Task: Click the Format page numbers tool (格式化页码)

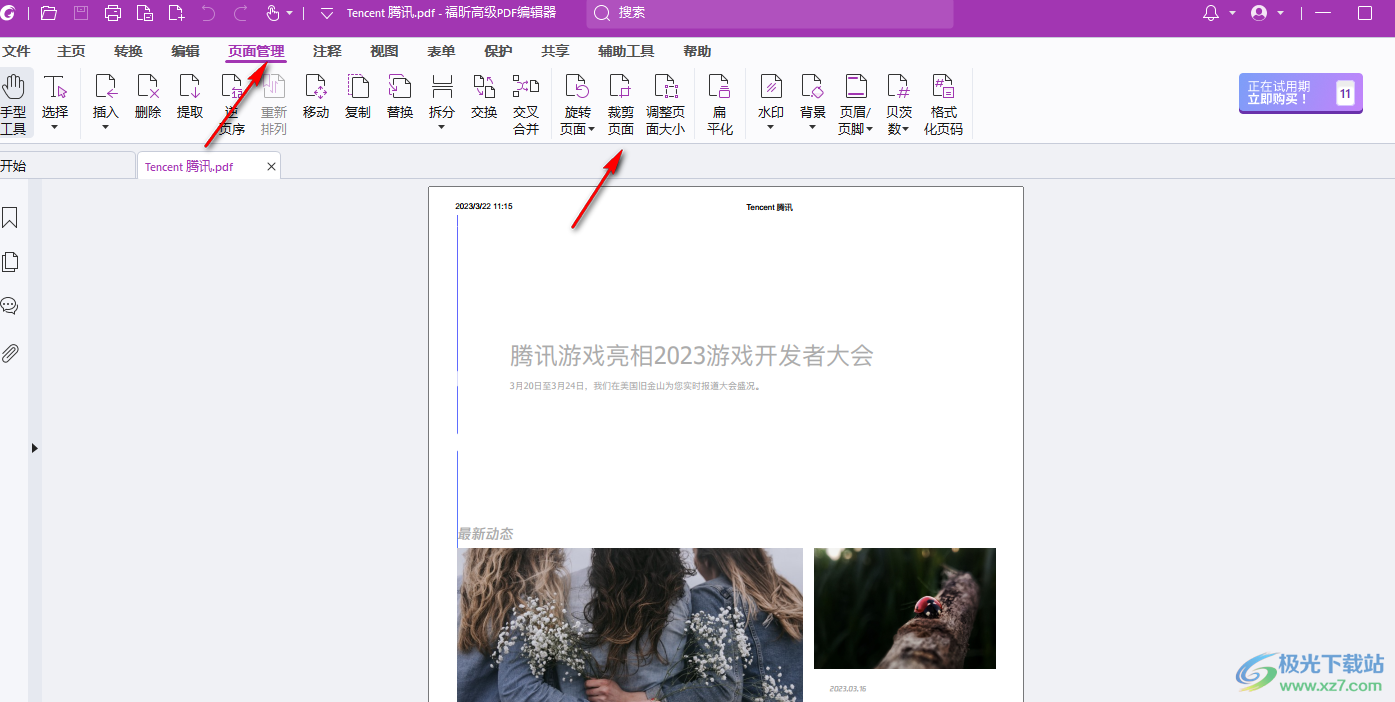Action: [943, 103]
